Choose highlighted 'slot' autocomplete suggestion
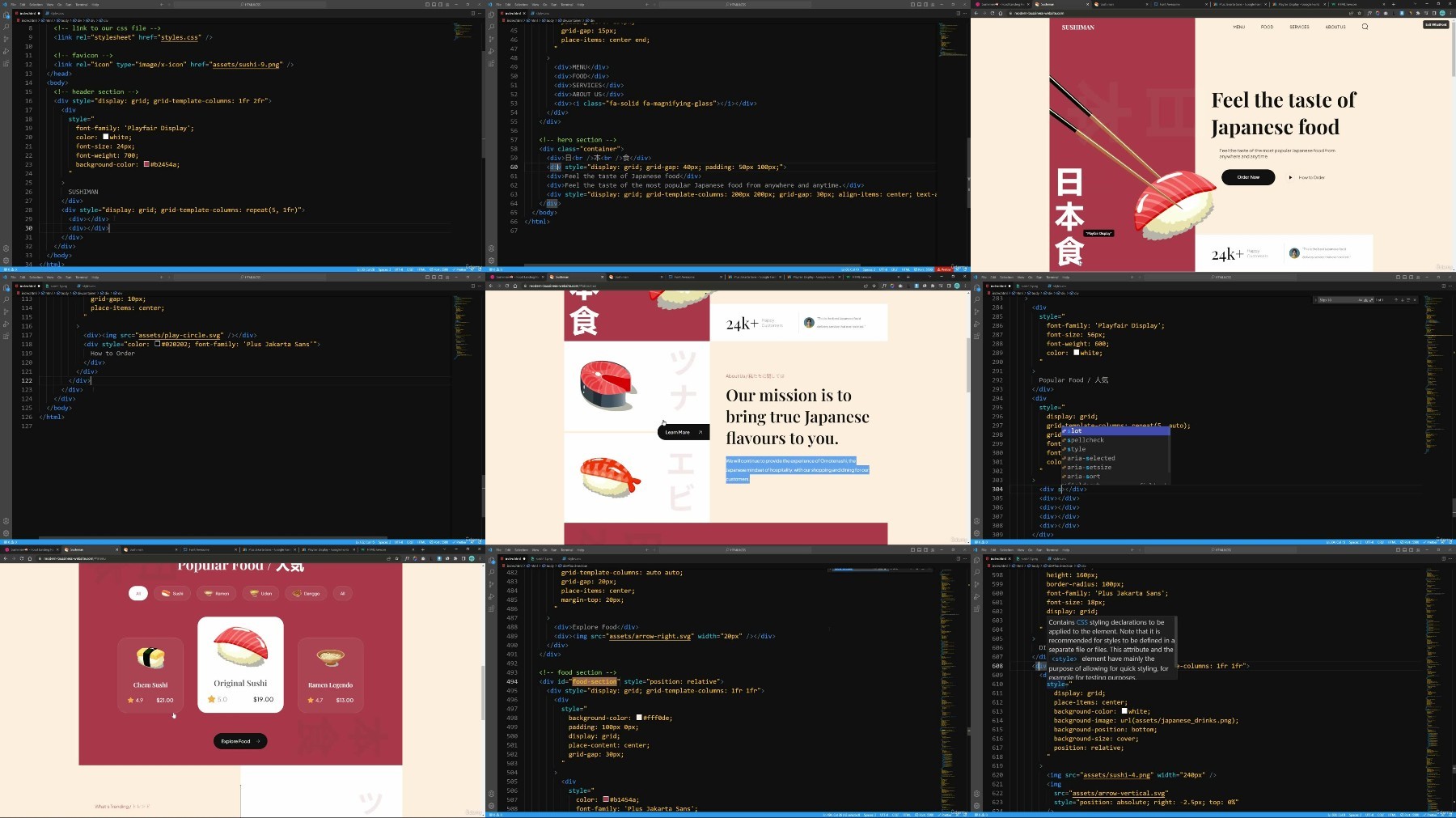The width and height of the screenshot is (1456, 818). coord(1115,431)
